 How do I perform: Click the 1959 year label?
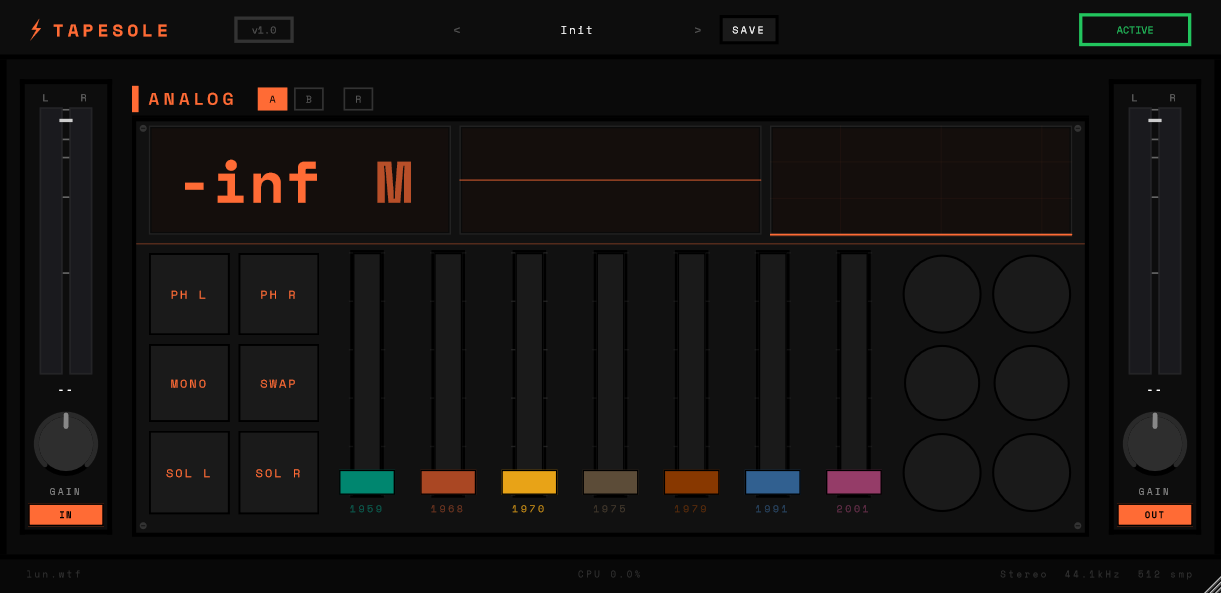click(x=367, y=509)
